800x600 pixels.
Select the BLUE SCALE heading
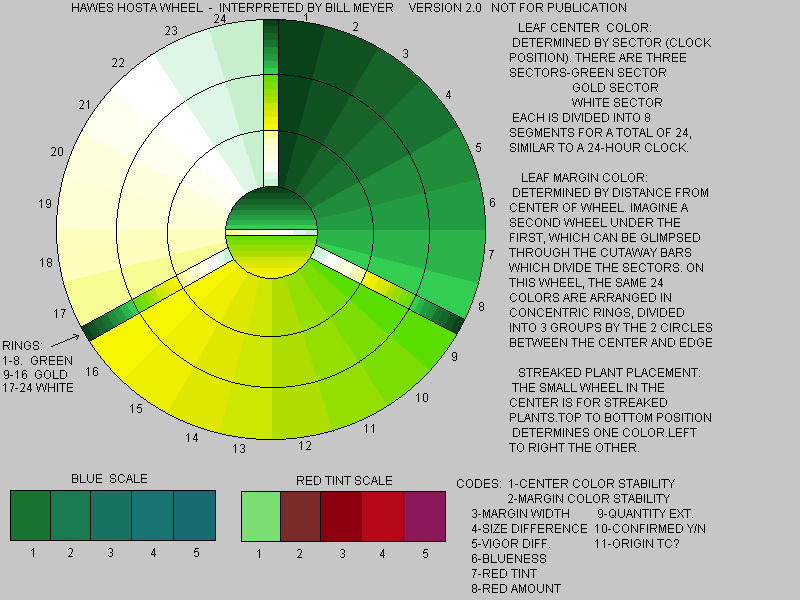point(107,478)
